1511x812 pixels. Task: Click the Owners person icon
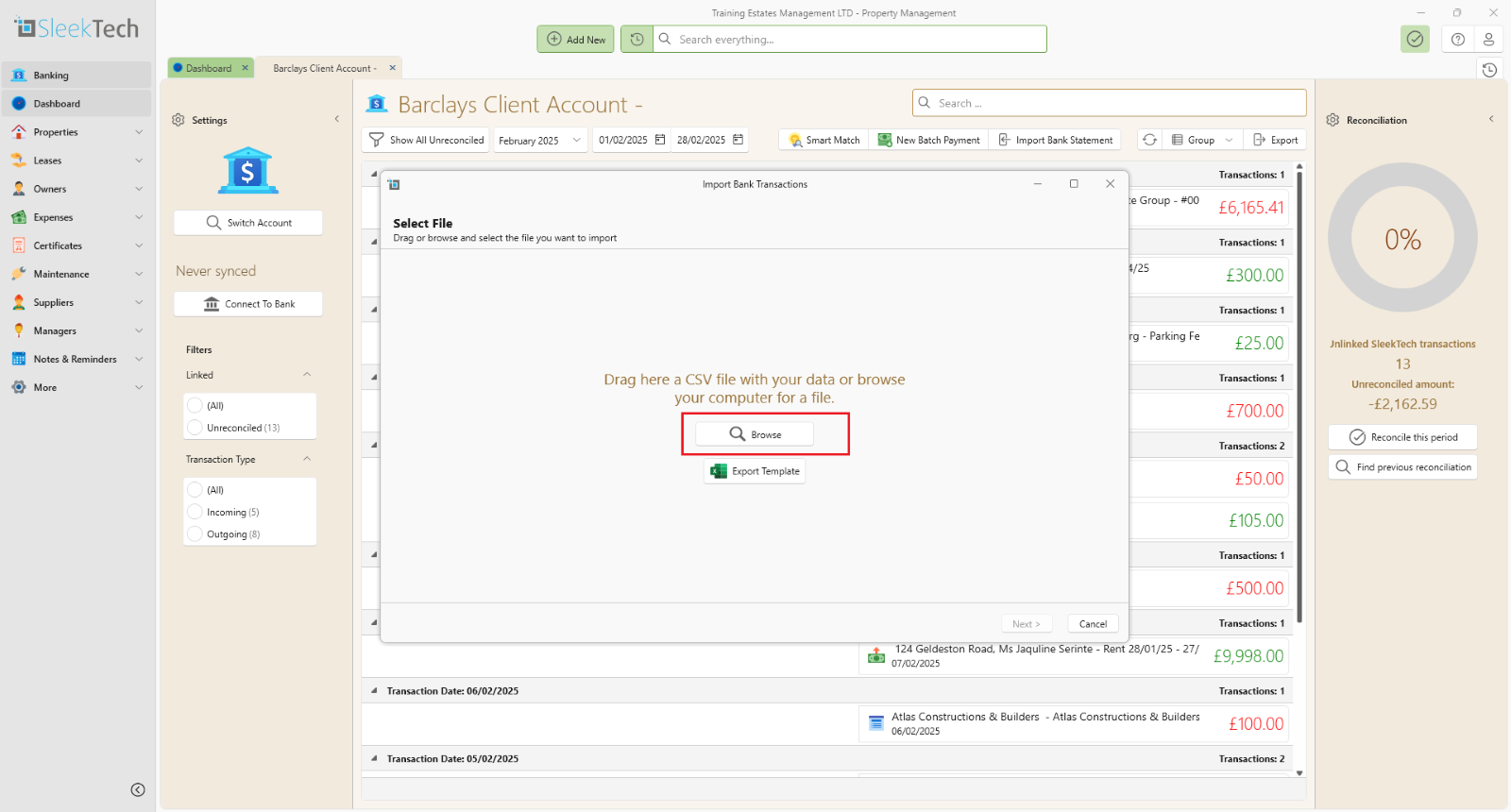point(19,189)
